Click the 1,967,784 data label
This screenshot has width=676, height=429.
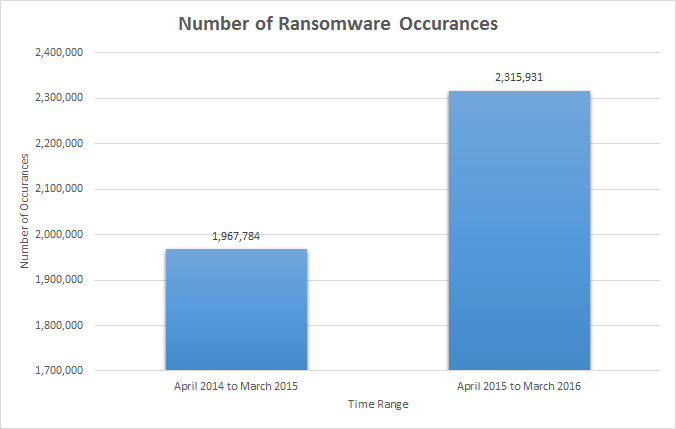pyautogui.click(x=236, y=236)
